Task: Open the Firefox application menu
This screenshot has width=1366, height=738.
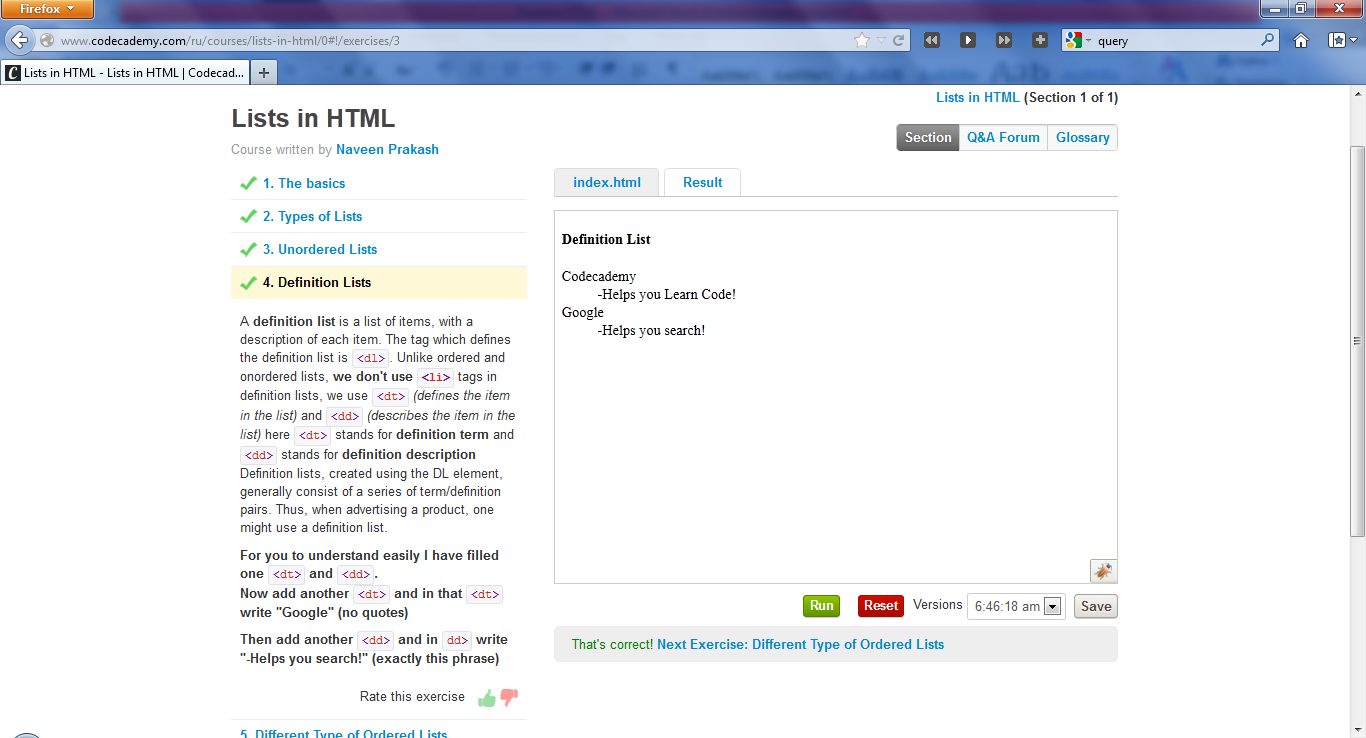Action: (x=47, y=9)
